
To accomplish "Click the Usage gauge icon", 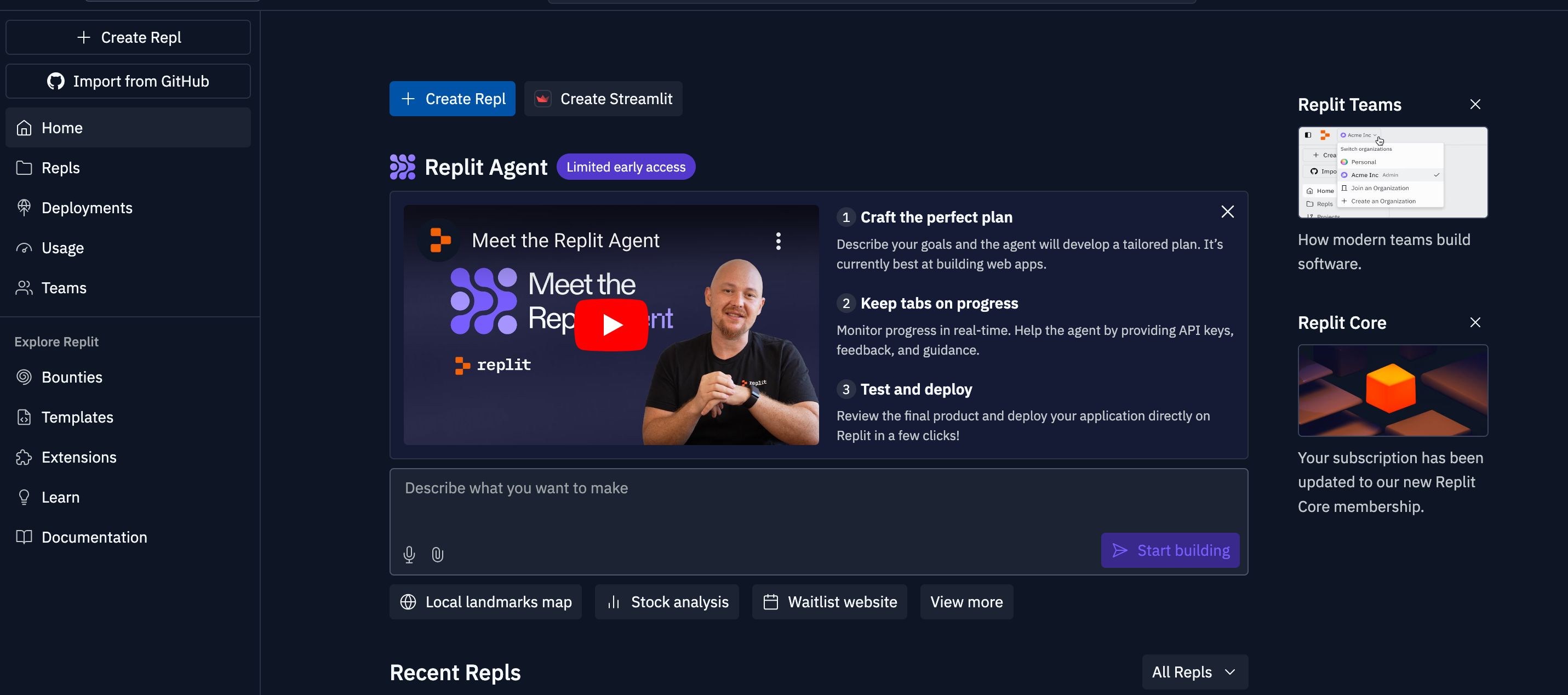I will [24, 248].
